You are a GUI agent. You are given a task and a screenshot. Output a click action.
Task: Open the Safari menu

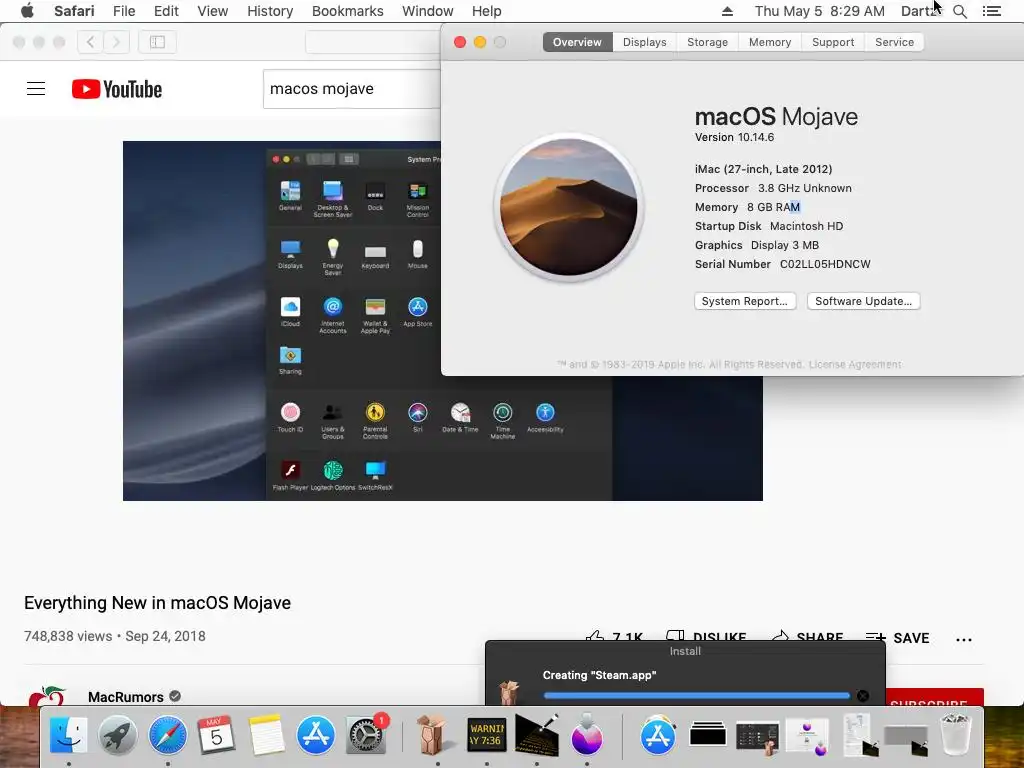pyautogui.click(x=74, y=11)
